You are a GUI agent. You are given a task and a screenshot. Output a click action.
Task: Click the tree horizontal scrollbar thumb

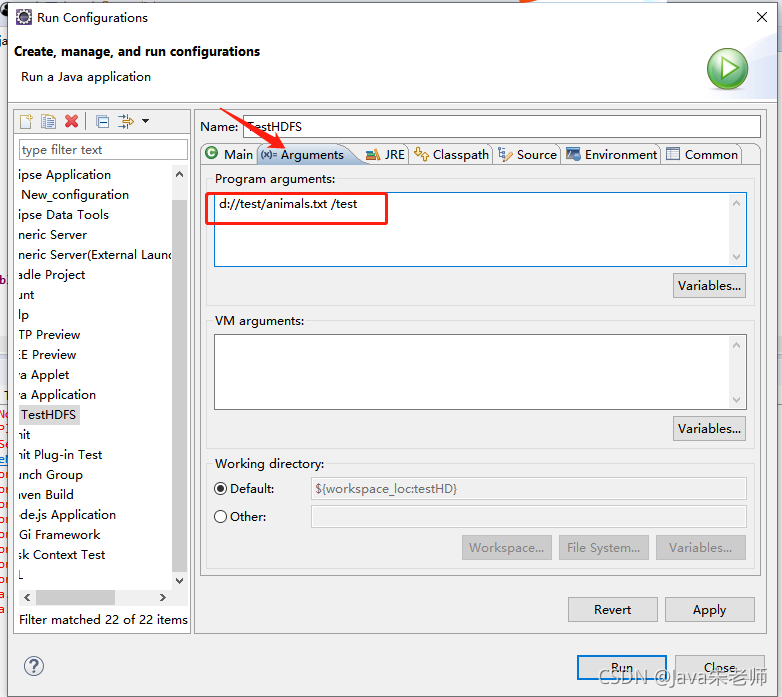point(75,597)
